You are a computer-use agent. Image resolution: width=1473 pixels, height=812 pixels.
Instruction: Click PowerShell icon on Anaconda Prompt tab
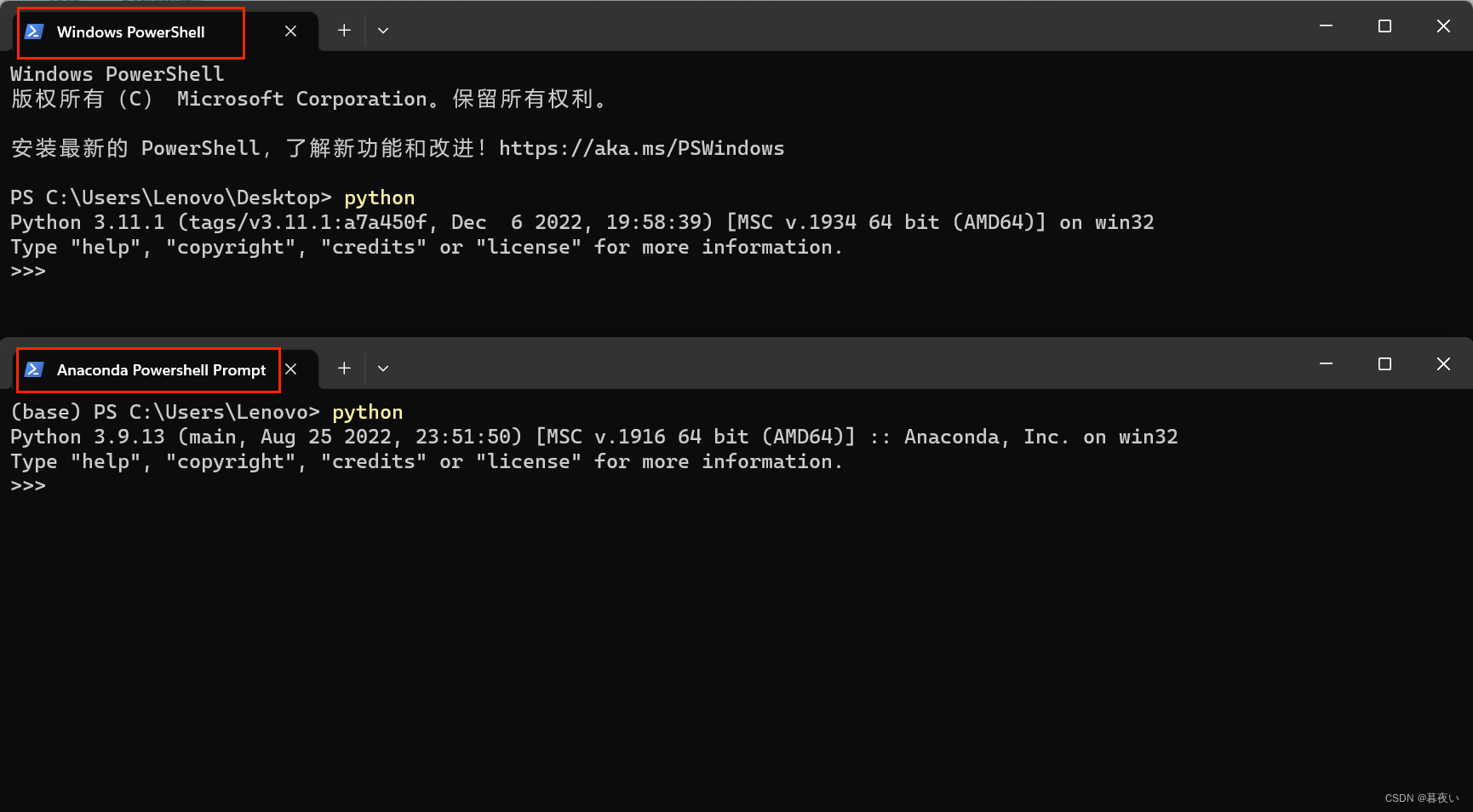34,369
